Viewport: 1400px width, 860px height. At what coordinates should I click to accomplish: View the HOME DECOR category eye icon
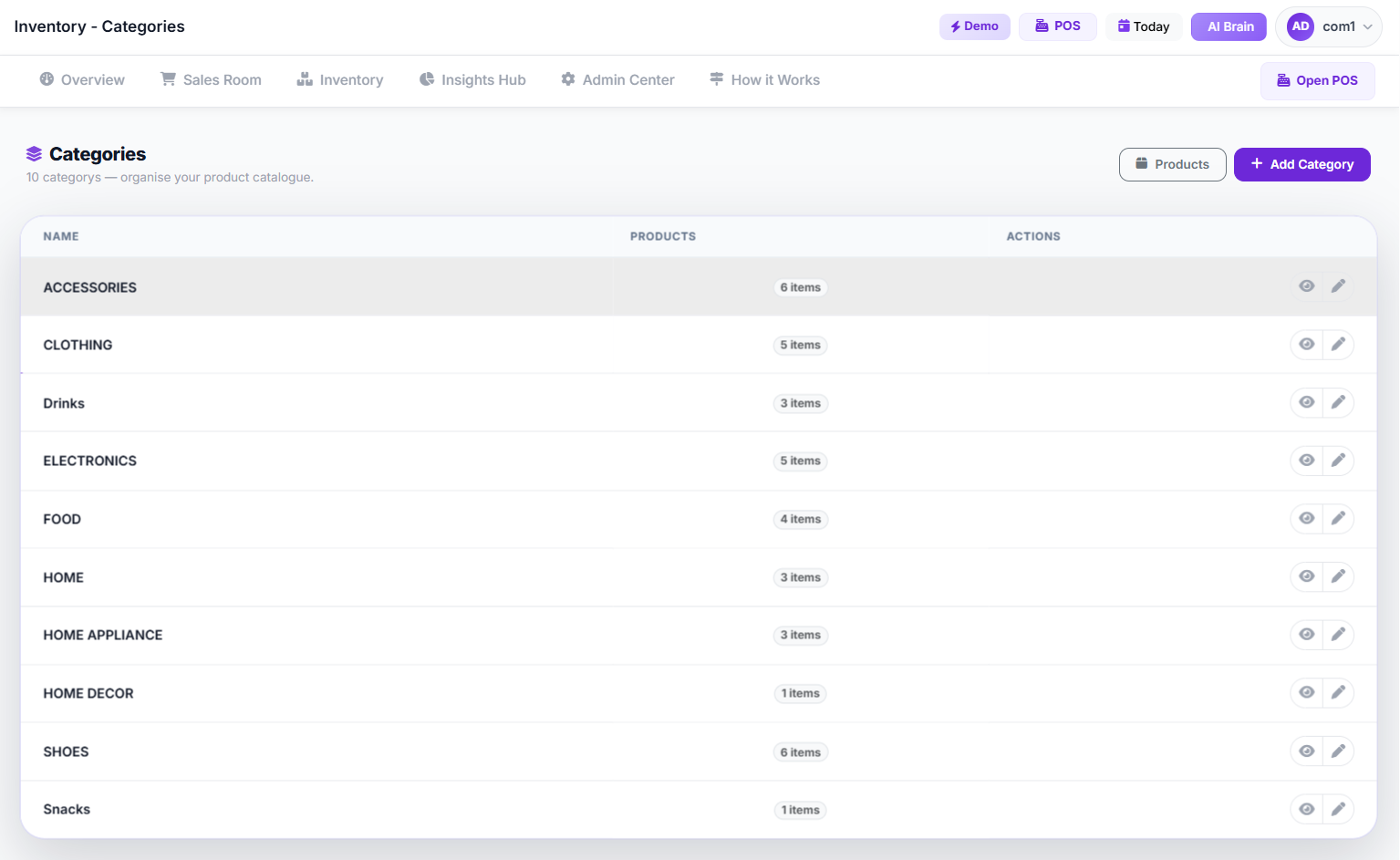pos(1307,692)
